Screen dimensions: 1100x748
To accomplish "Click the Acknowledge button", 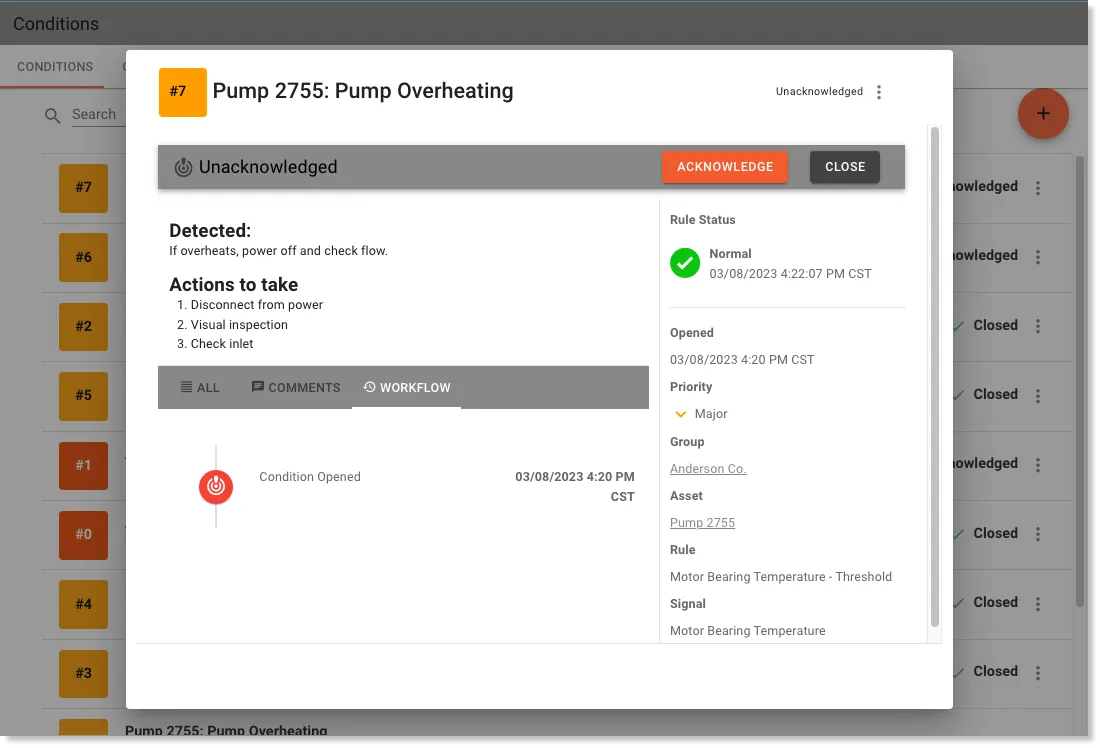I will pos(725,167).
